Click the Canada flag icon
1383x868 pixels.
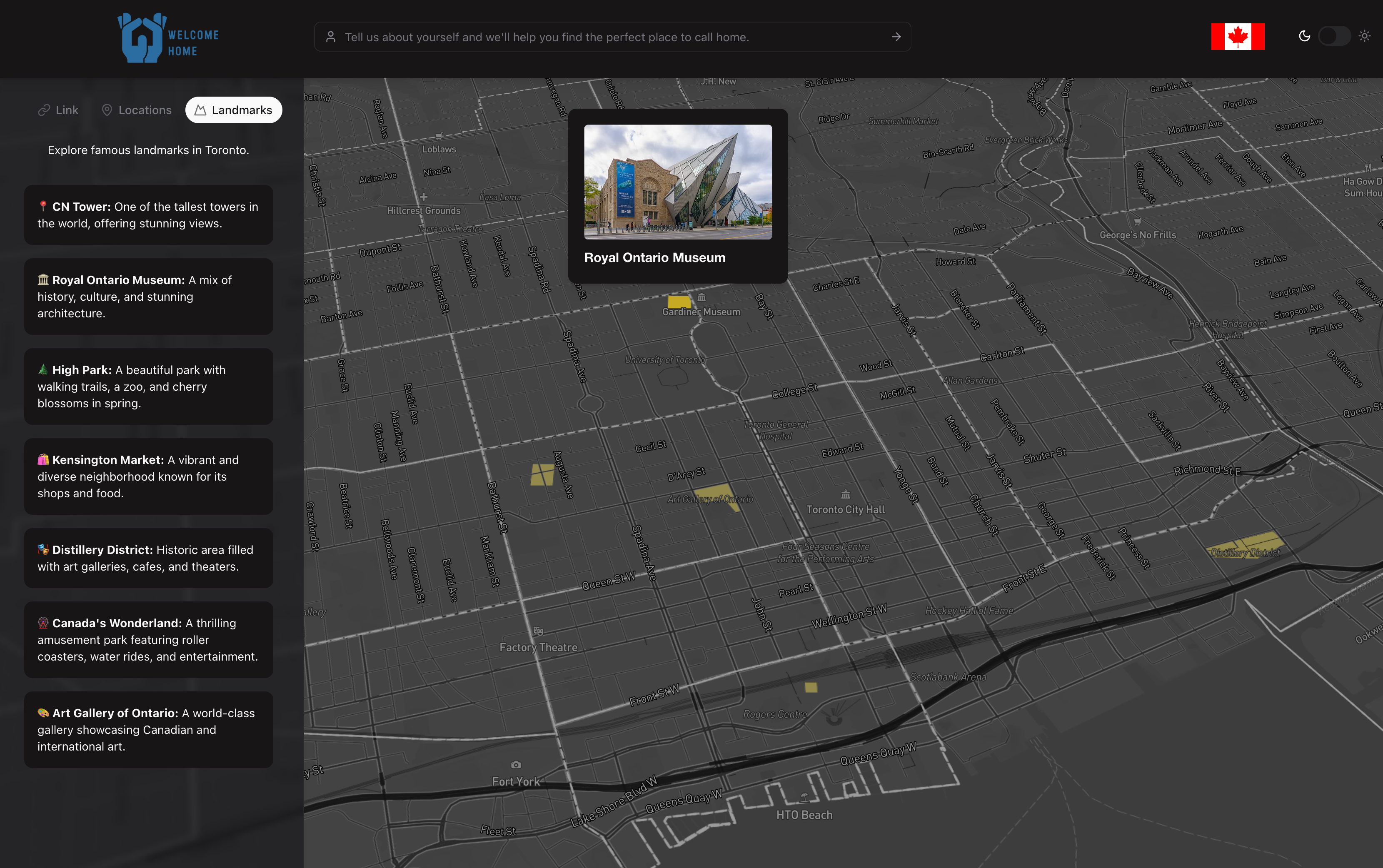pyautogui.click(x=1237, y=37)
